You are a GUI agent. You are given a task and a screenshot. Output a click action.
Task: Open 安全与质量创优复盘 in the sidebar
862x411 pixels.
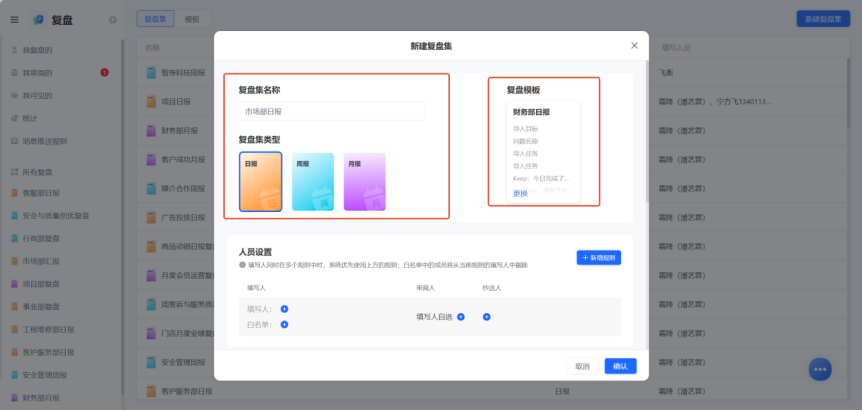56,215
